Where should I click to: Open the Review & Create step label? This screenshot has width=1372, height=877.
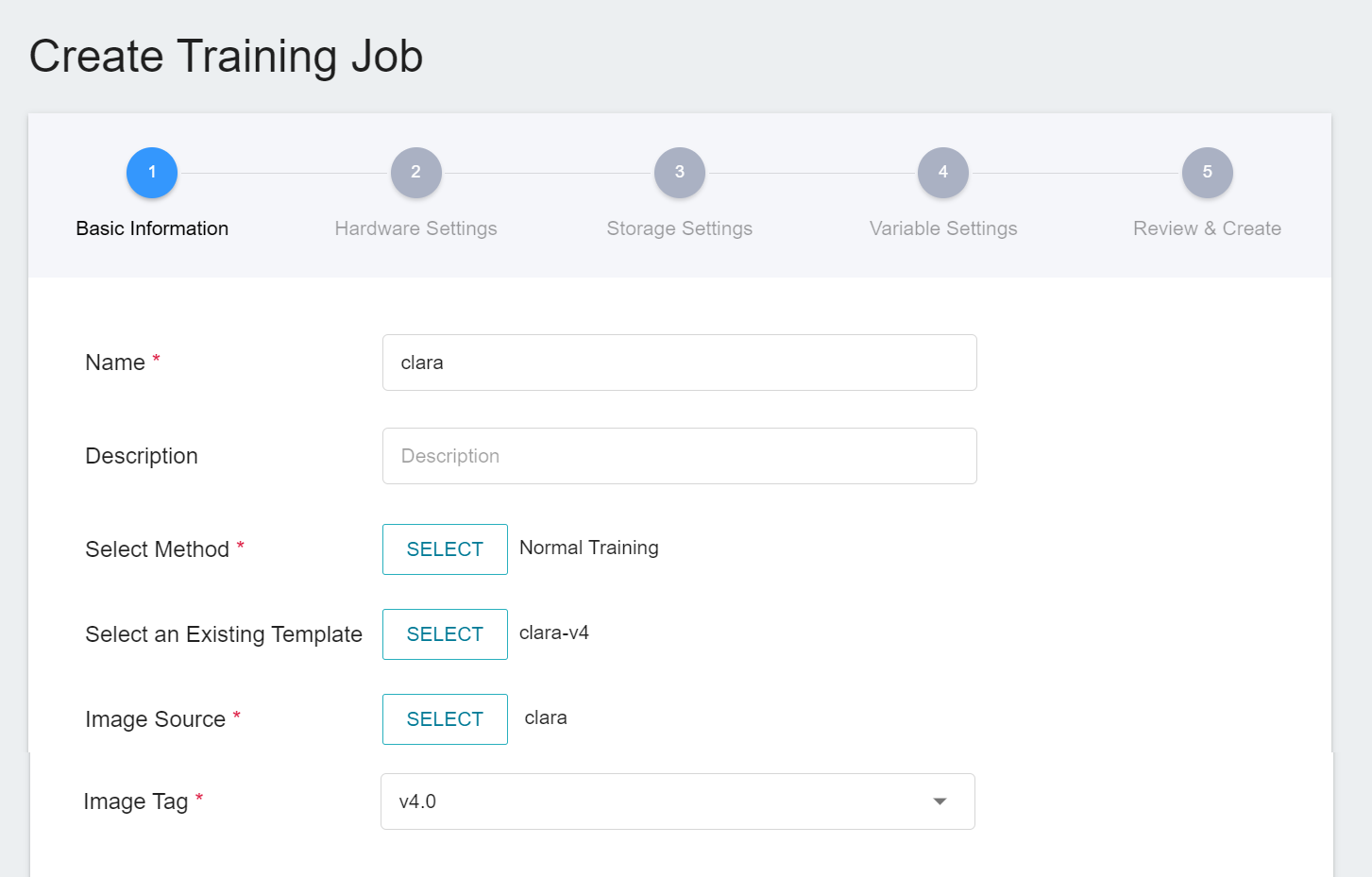coord(1207,228)
